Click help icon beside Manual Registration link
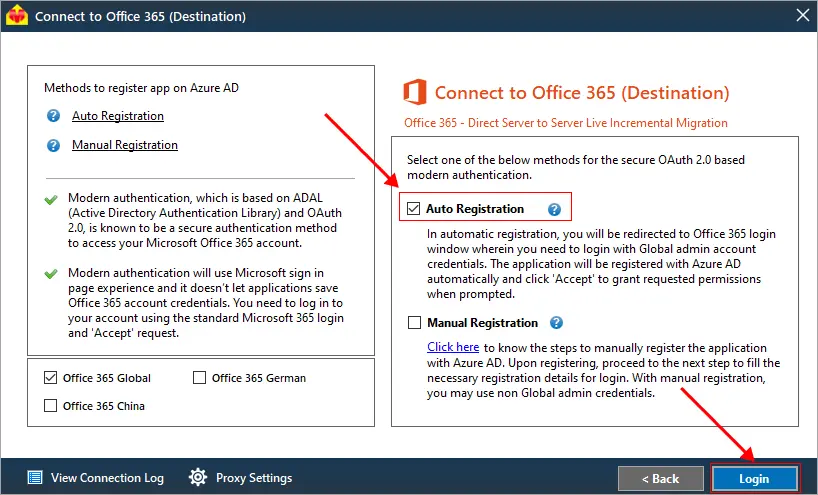818x495 pixels. pos(53,145)
